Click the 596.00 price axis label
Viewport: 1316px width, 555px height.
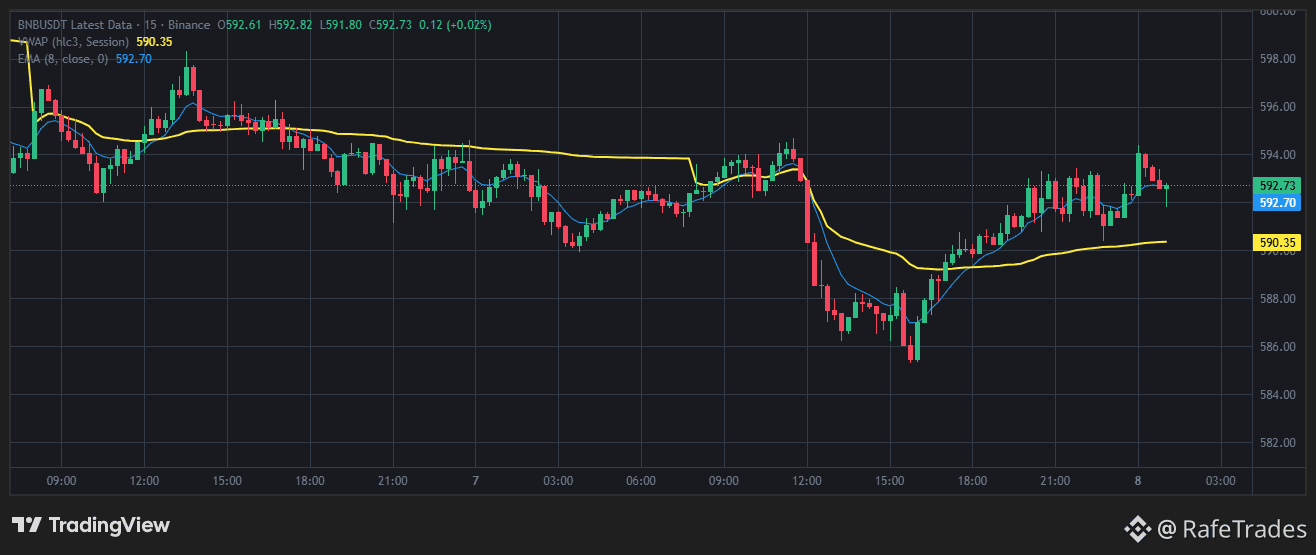[1277, 106]
